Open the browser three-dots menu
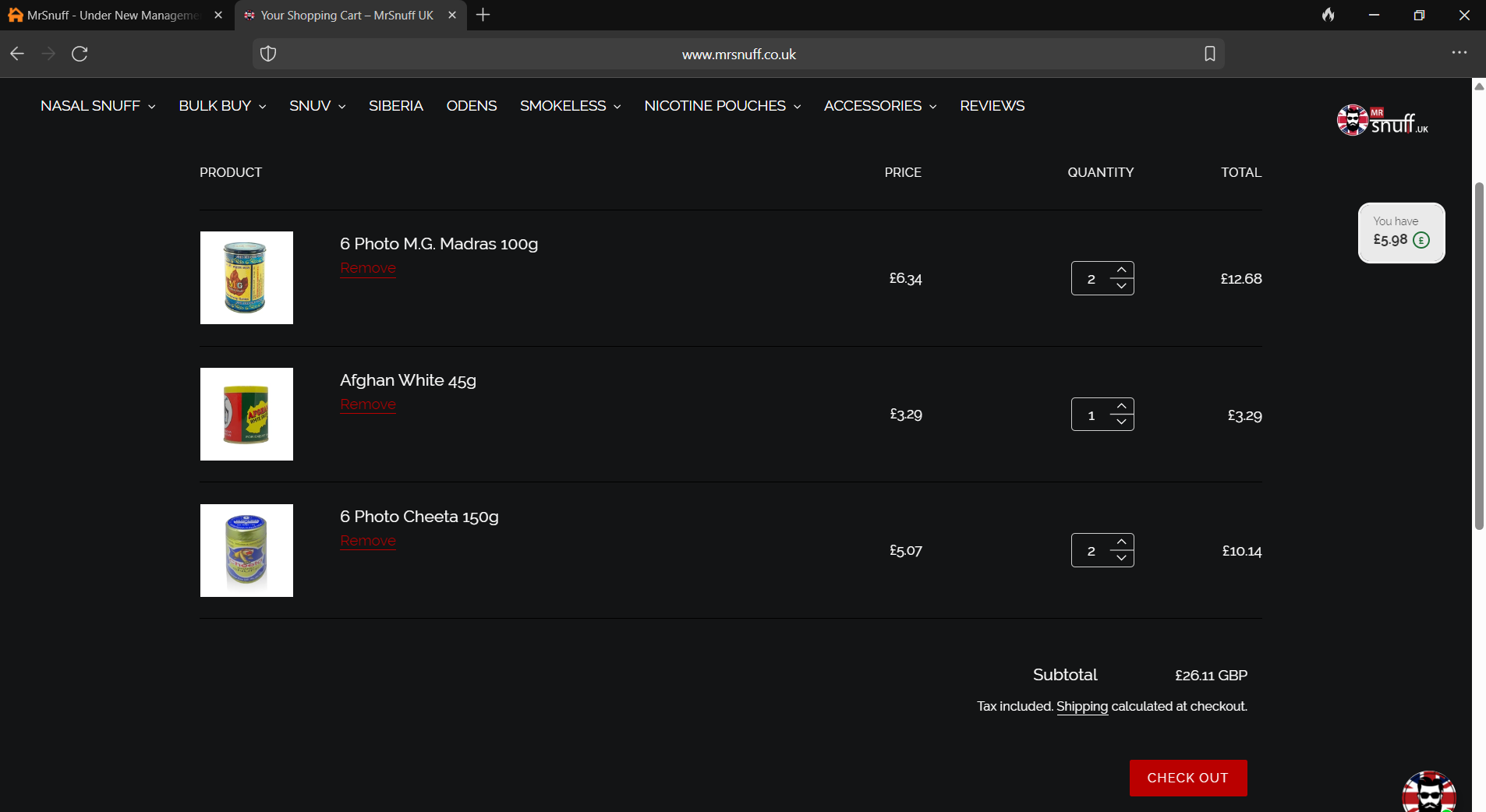This screenshot has width=1486, height=812. 1459,53
